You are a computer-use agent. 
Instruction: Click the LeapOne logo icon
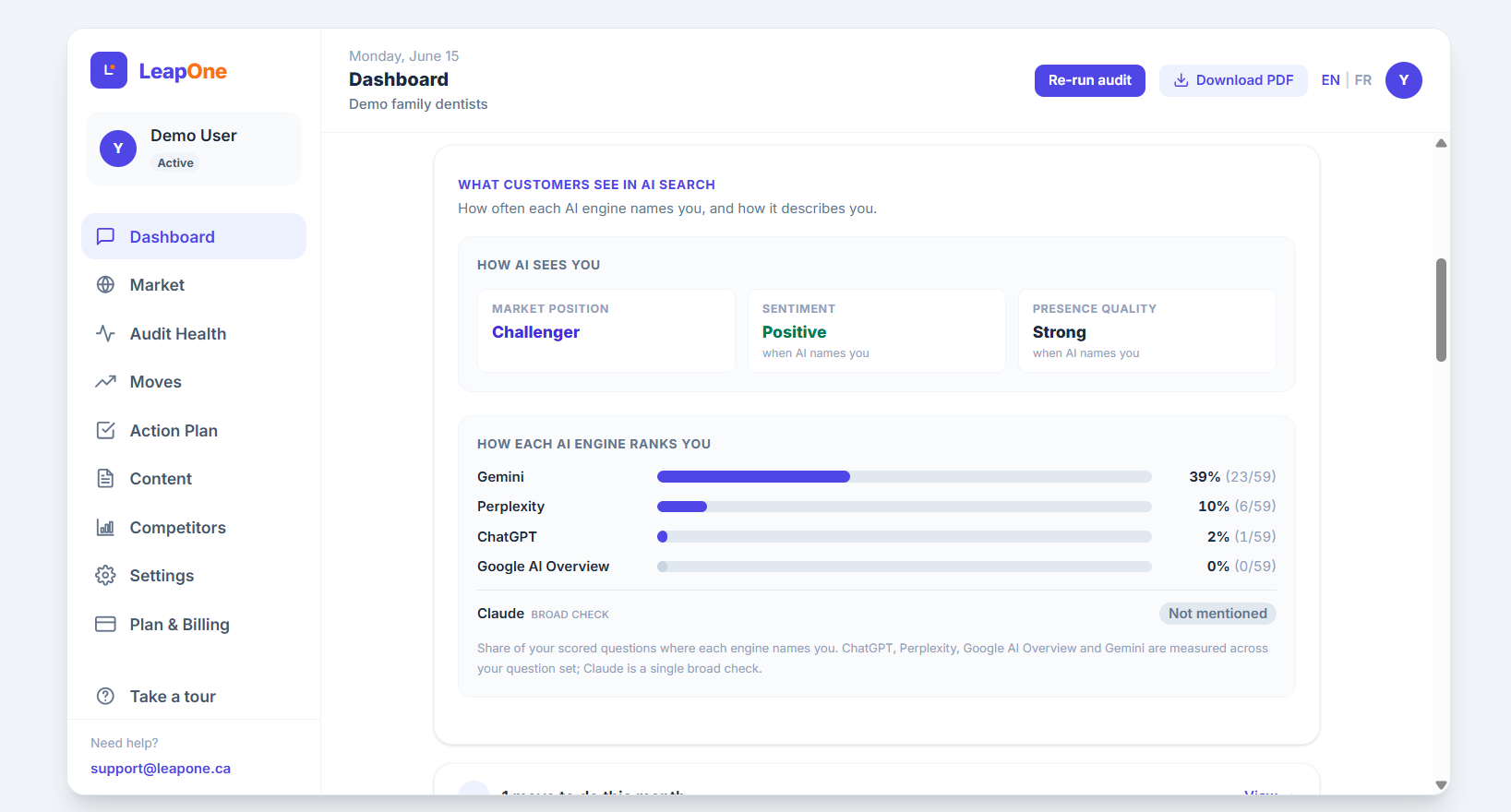tap(109, 70)
